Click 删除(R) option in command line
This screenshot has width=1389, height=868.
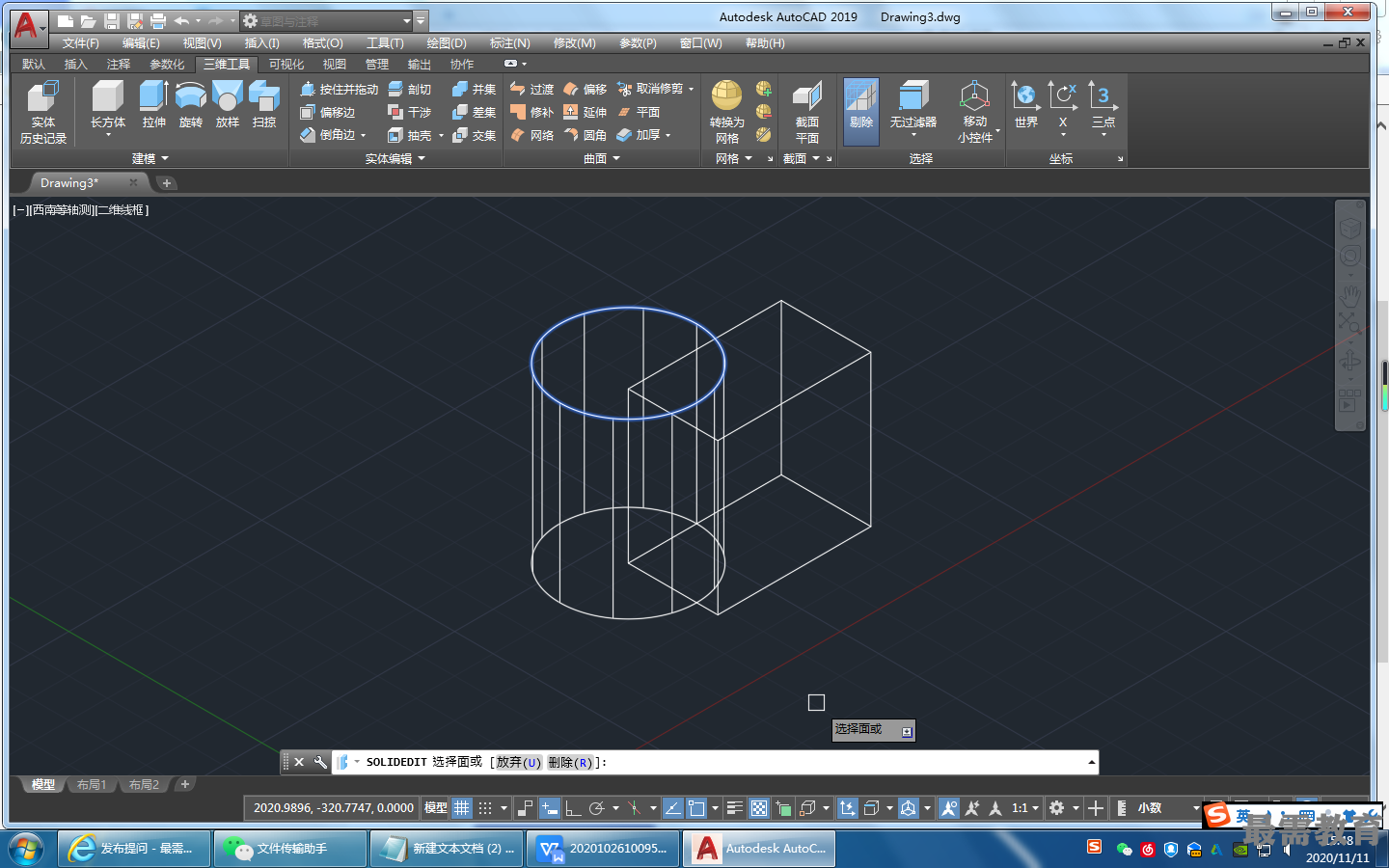(570, 762)
